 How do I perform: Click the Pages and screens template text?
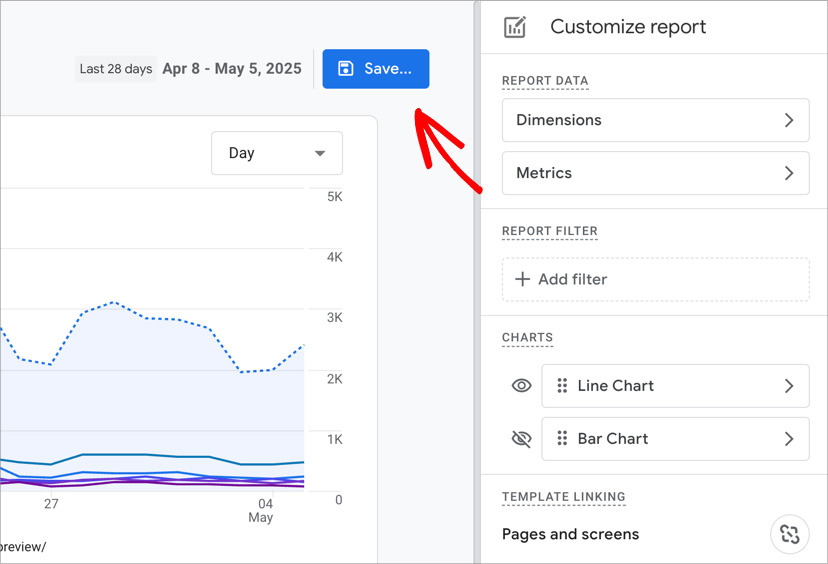570,534
